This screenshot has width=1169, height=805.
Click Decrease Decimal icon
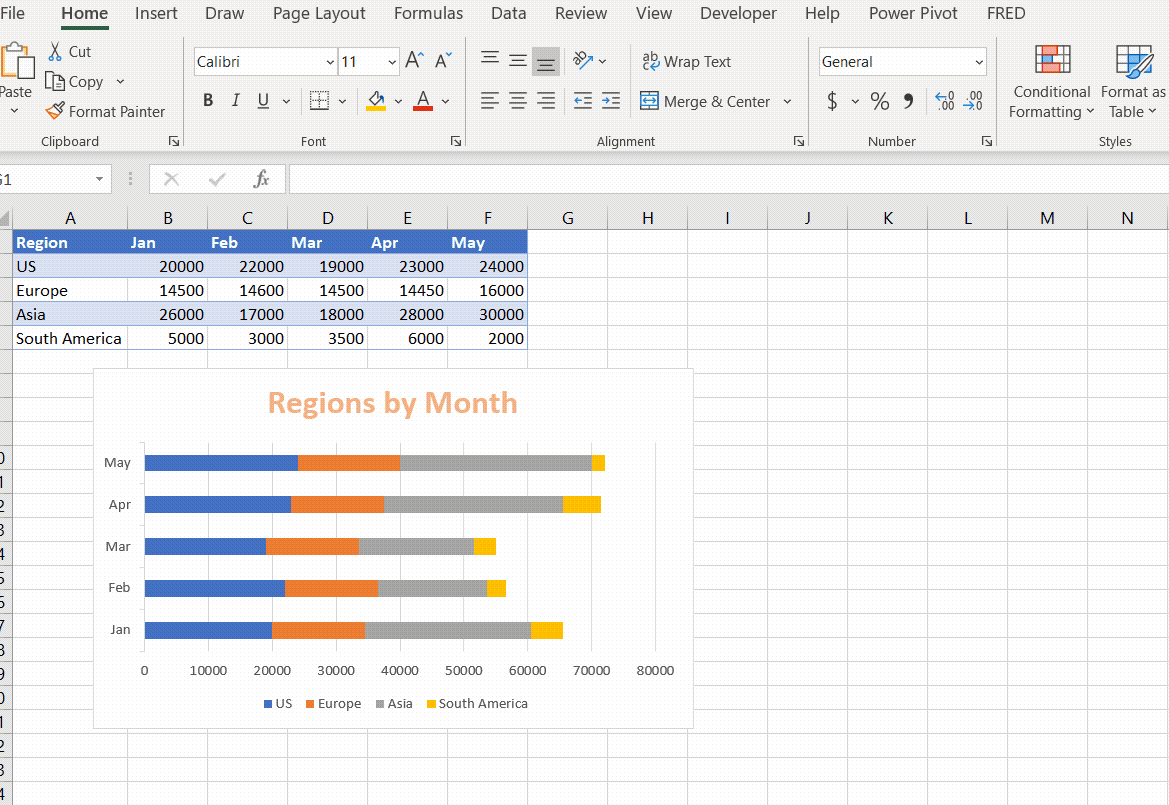(x=973, y=101)
